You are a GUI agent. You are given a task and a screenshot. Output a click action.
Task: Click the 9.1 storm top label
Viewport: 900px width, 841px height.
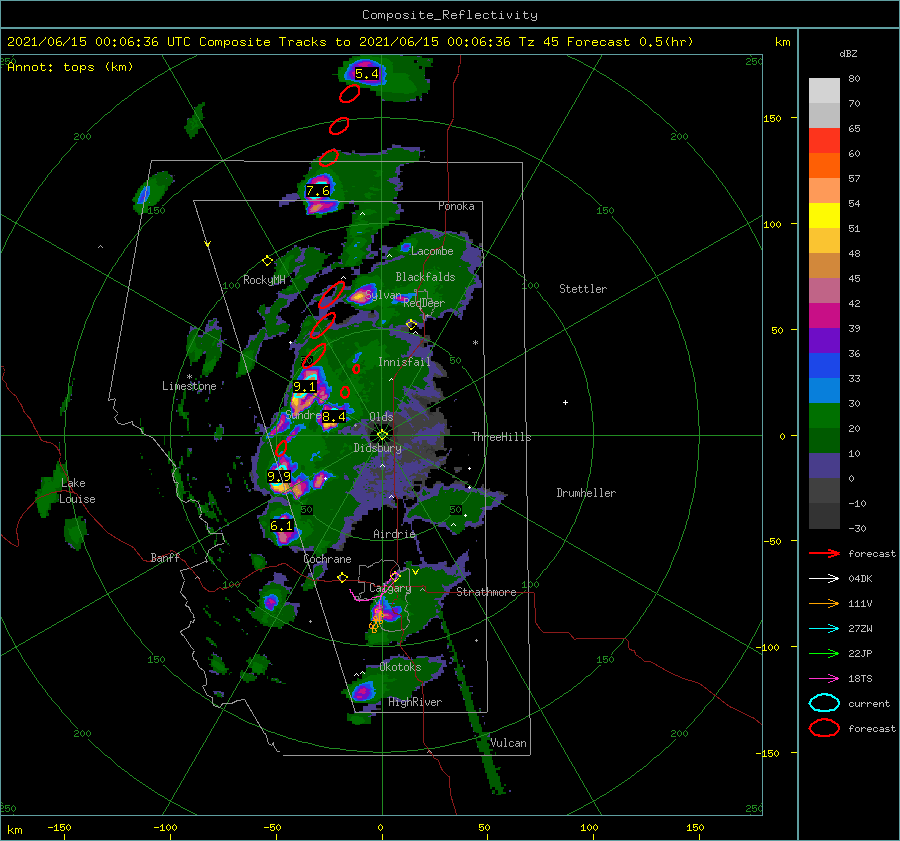[x=304, y=386]
